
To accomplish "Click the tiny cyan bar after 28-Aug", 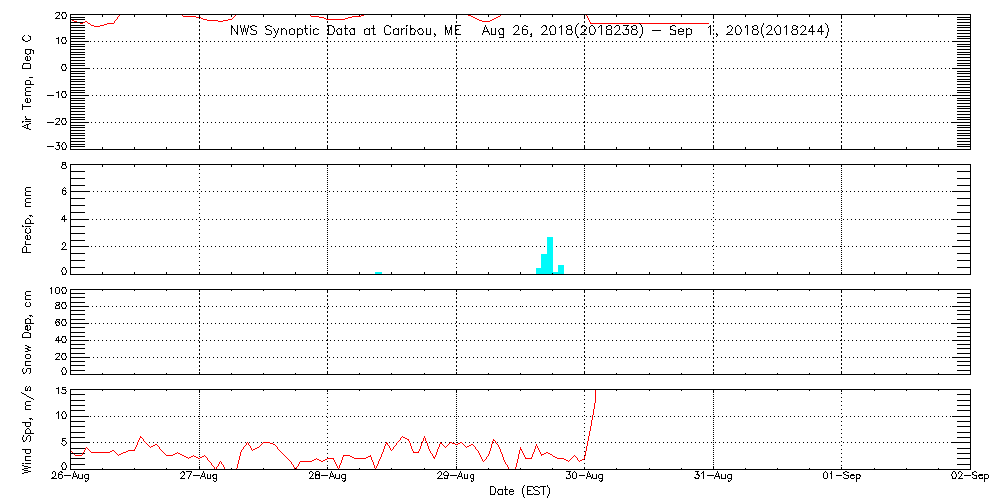I will 378,271.
